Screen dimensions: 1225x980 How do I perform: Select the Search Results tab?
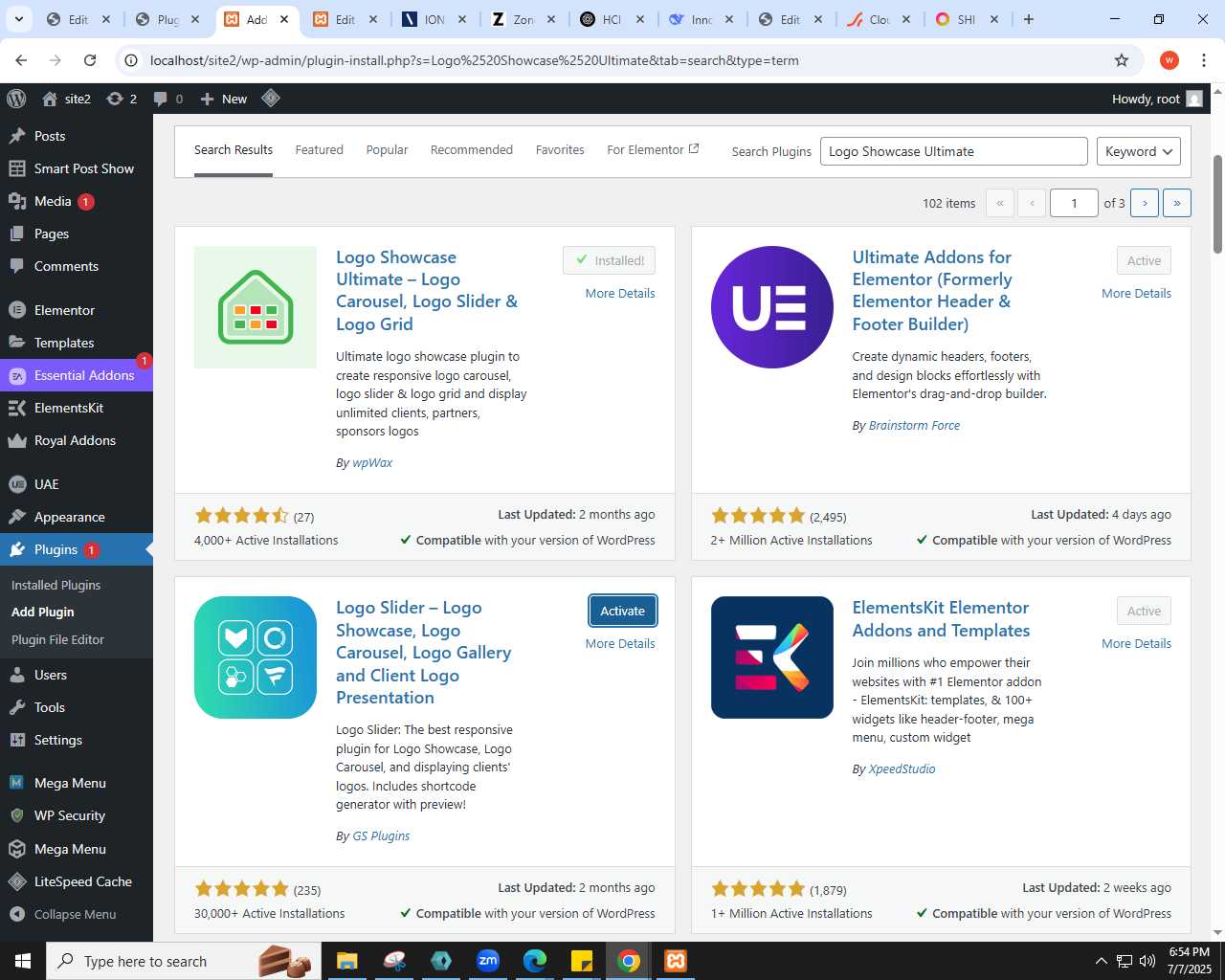pos(234,150)
